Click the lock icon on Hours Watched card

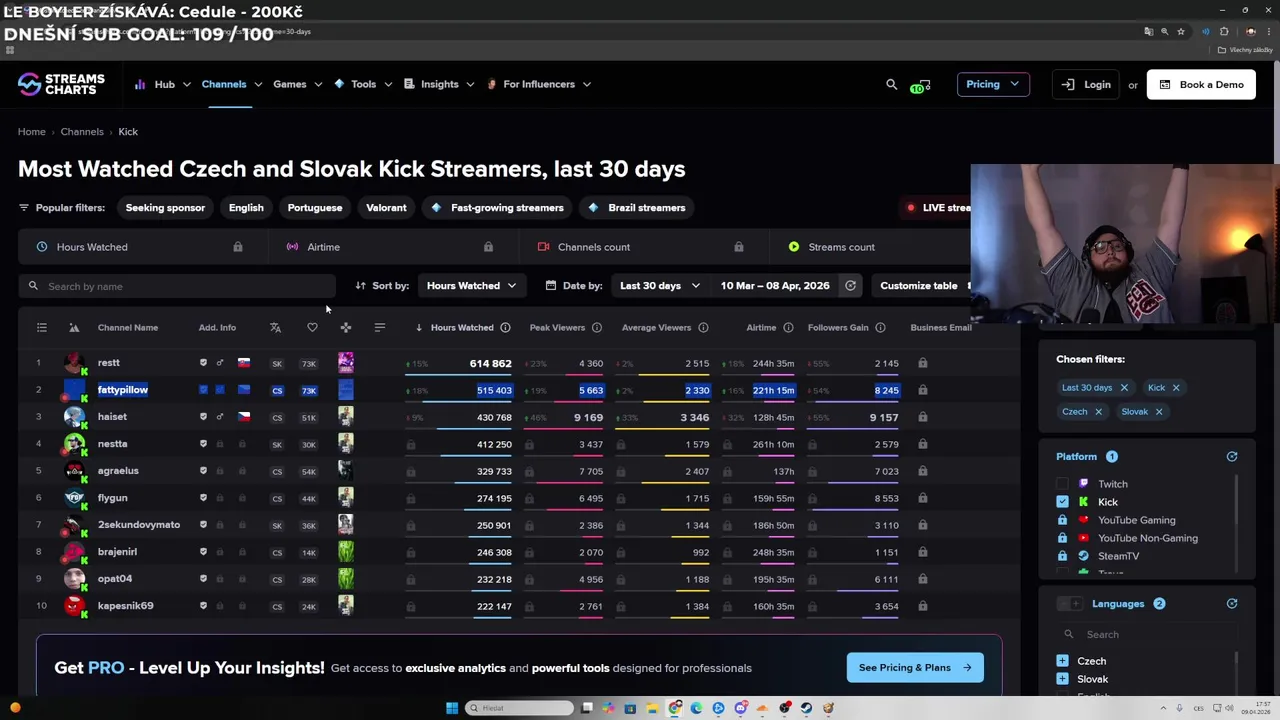(x=237, y=247)
